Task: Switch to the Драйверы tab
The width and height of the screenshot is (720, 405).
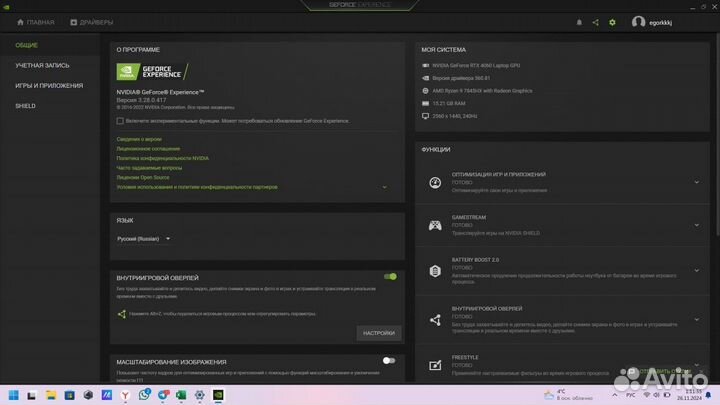Action: (92, 22)
